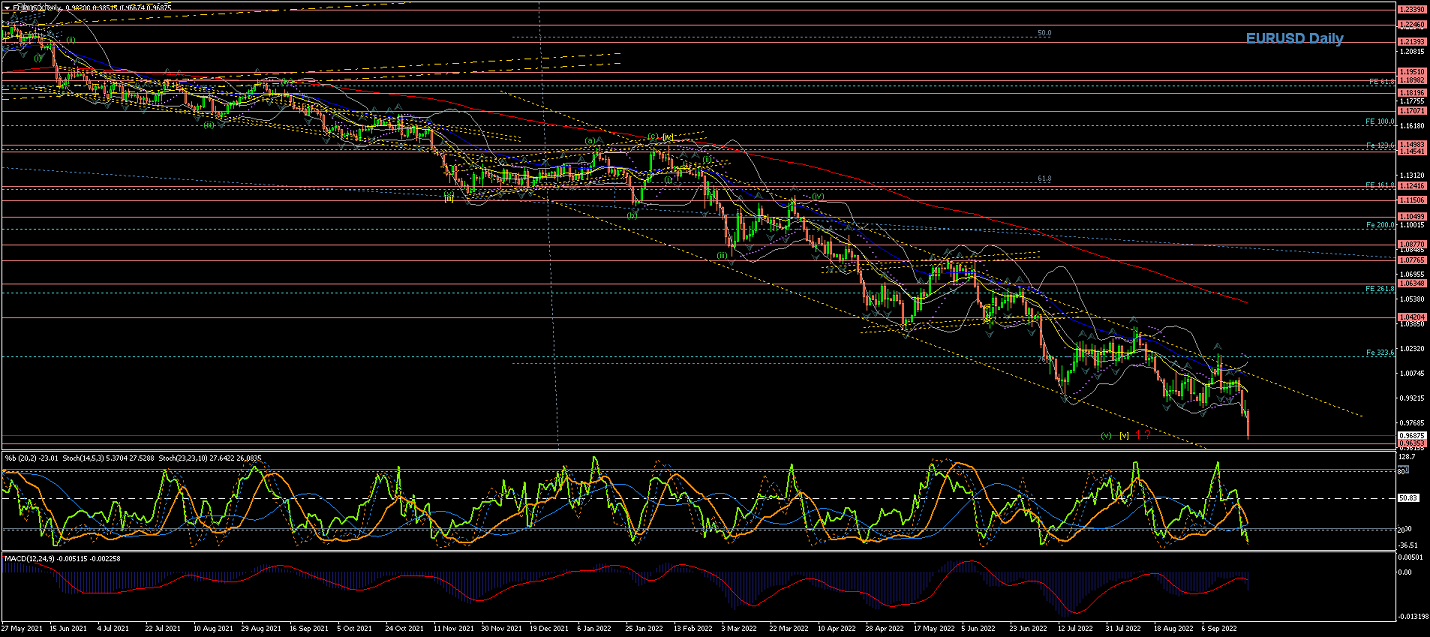1430x637 pixels.
Task: Click the 27 May 2021 date on timeline
Action: point(22,630)
